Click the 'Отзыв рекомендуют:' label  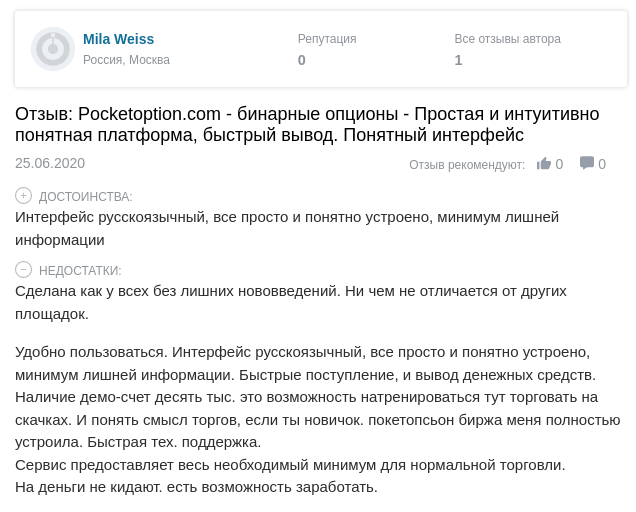pos(467,165)
